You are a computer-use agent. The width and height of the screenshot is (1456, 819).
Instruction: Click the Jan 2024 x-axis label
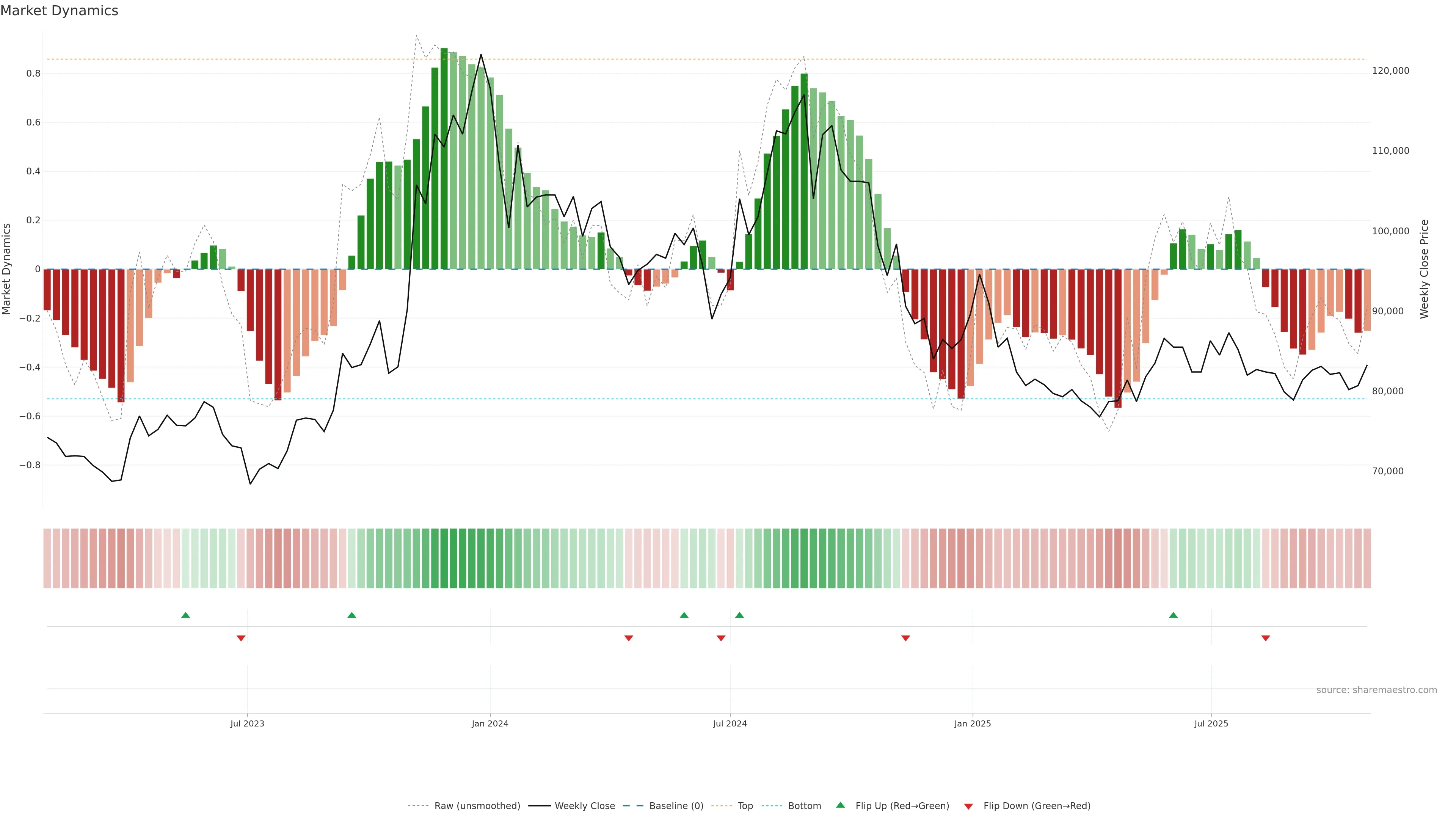point(490,723)
